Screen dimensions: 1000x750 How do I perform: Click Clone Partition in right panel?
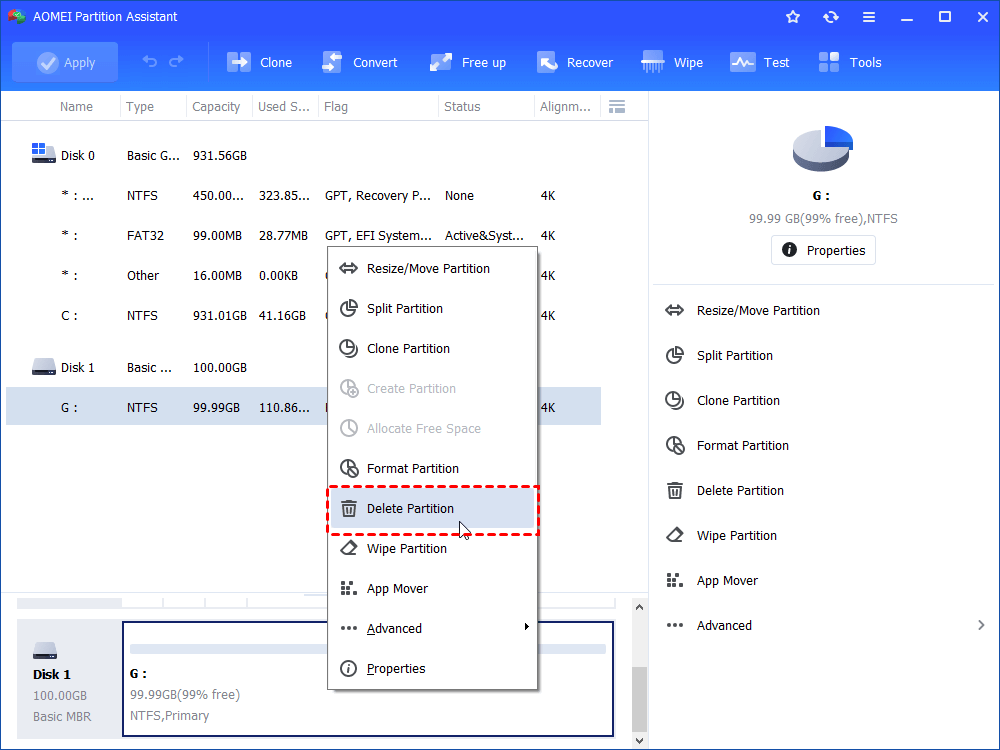tap(738, 401)
